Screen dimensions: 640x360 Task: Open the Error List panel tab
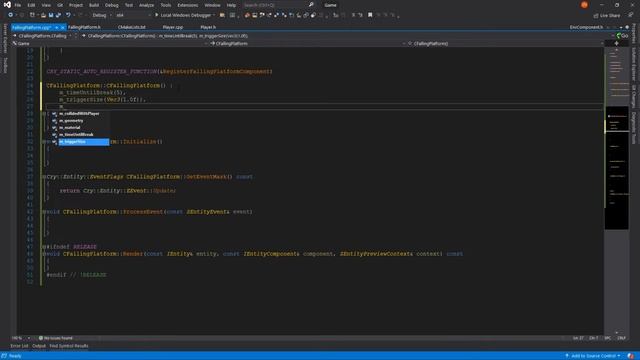pyautogui.click(x=19, y=346)
